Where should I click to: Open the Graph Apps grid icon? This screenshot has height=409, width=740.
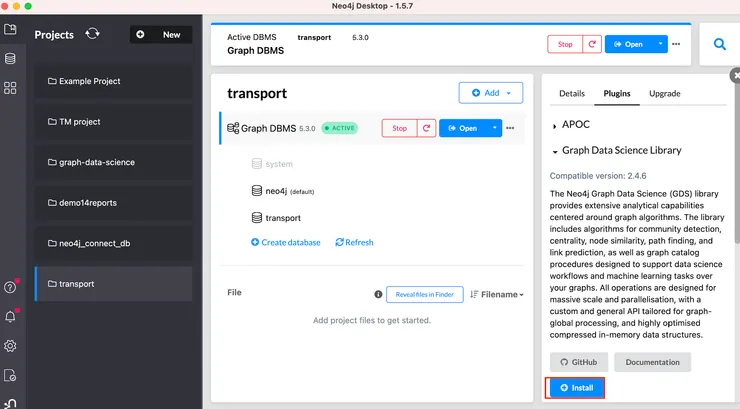pyautogui.click(x=10, y=88)
